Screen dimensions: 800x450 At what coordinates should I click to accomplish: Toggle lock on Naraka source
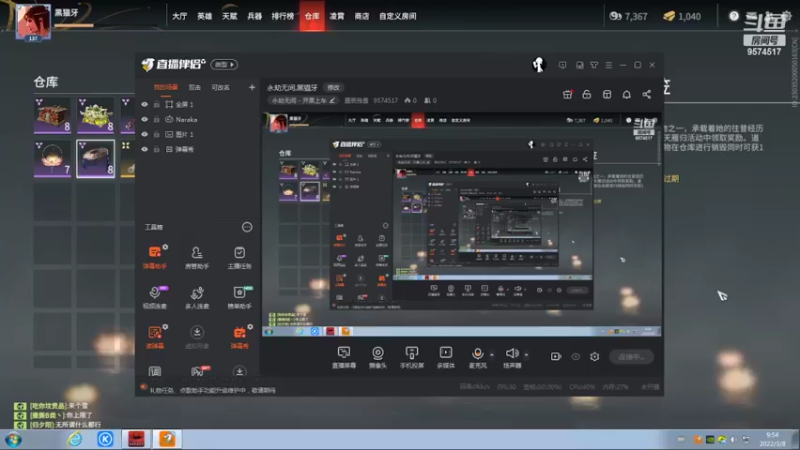click(x=157, y=119)
